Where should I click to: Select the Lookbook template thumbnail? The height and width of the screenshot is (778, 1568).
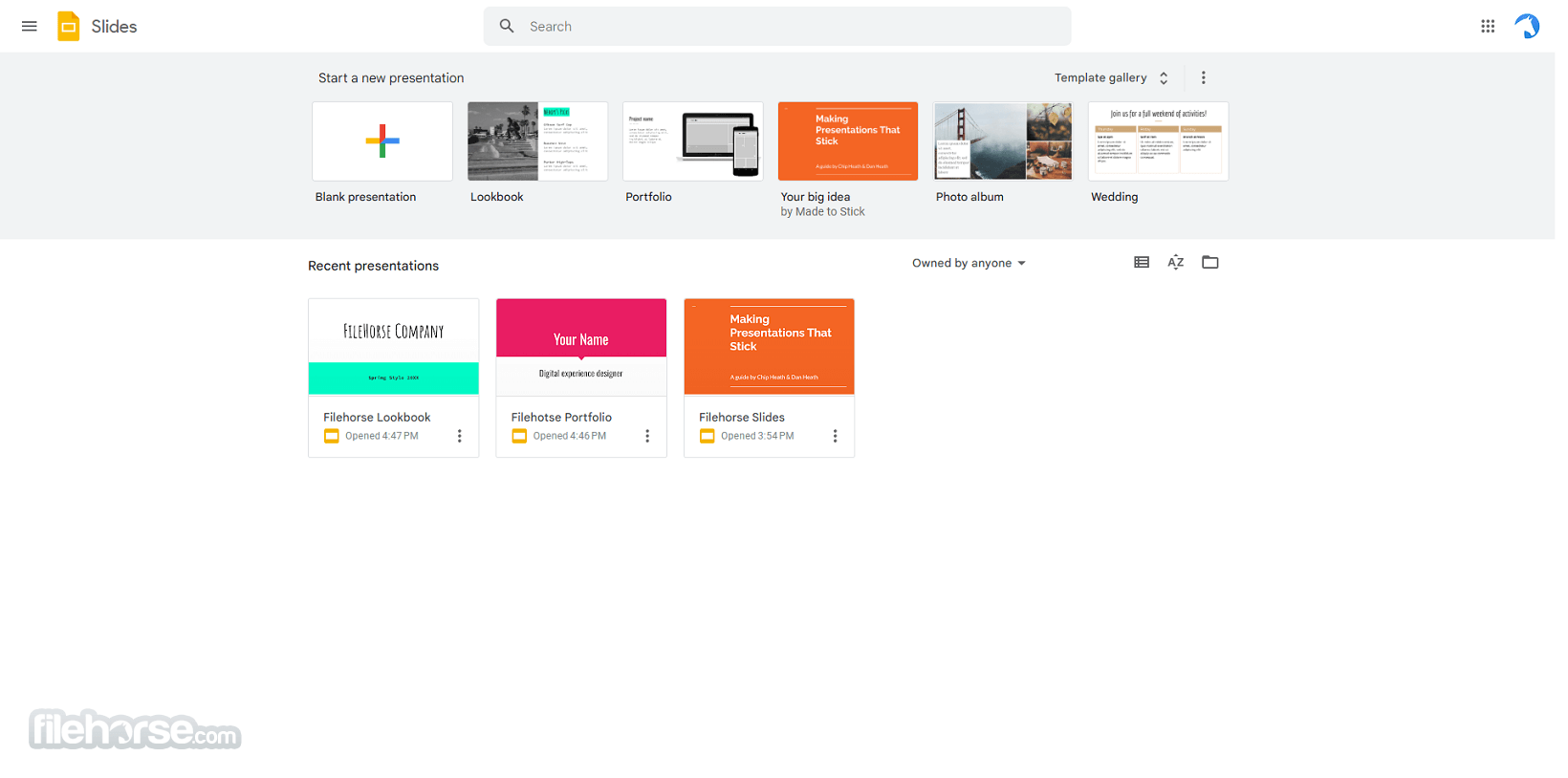537,141
